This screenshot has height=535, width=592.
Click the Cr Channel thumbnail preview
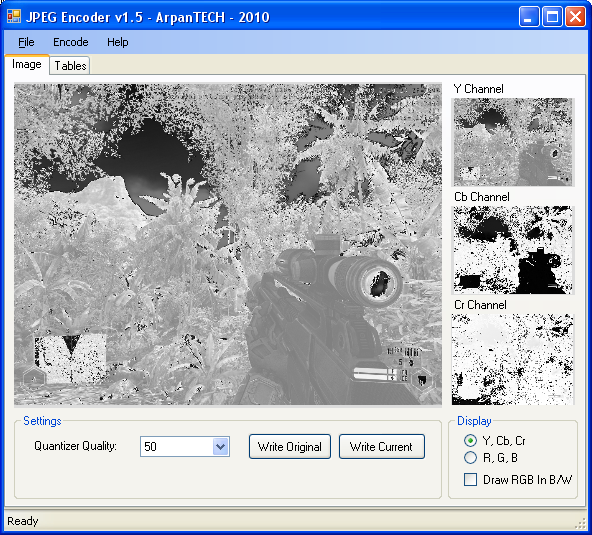[513, 359]
